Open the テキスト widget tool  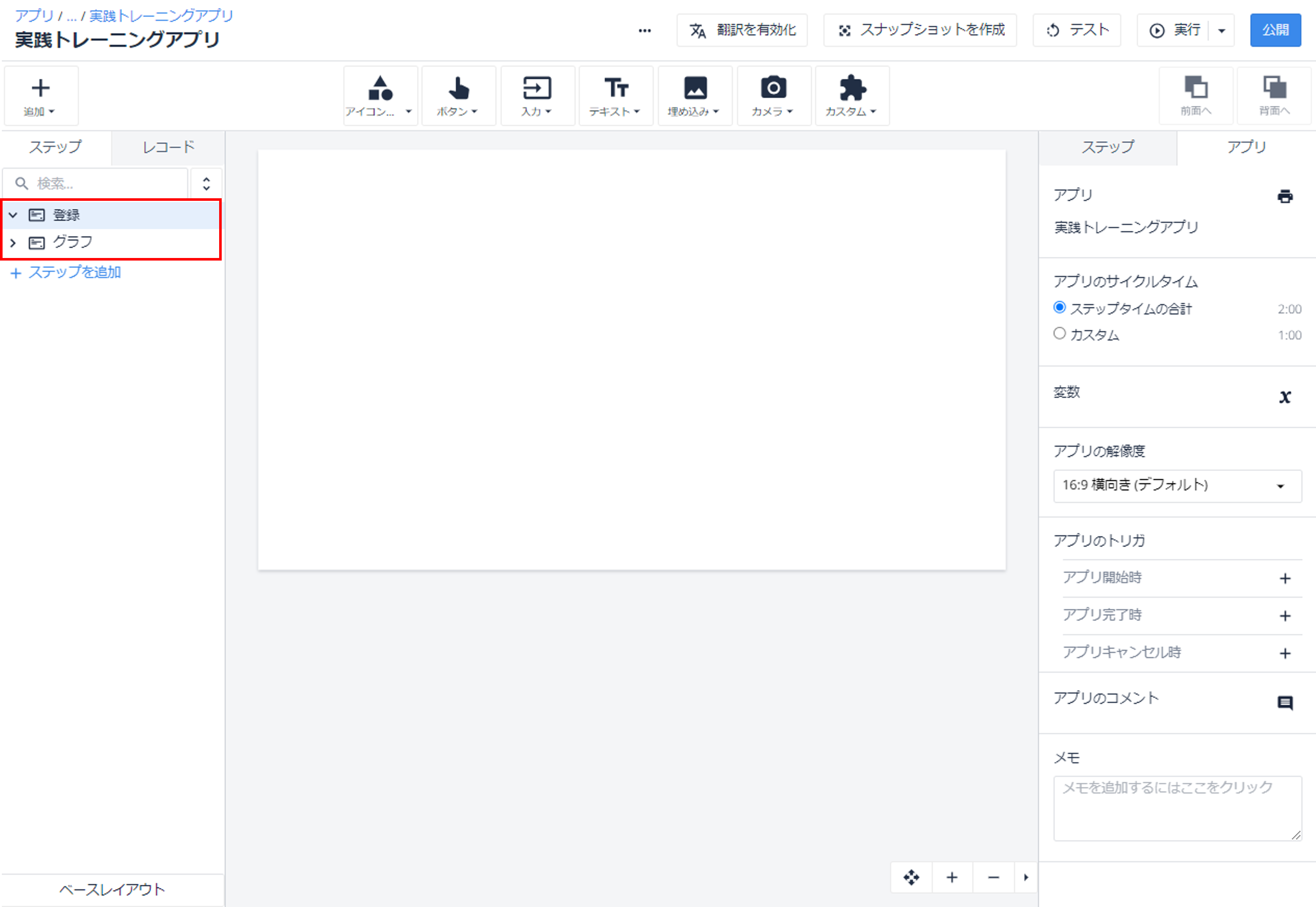click(616, 96)
